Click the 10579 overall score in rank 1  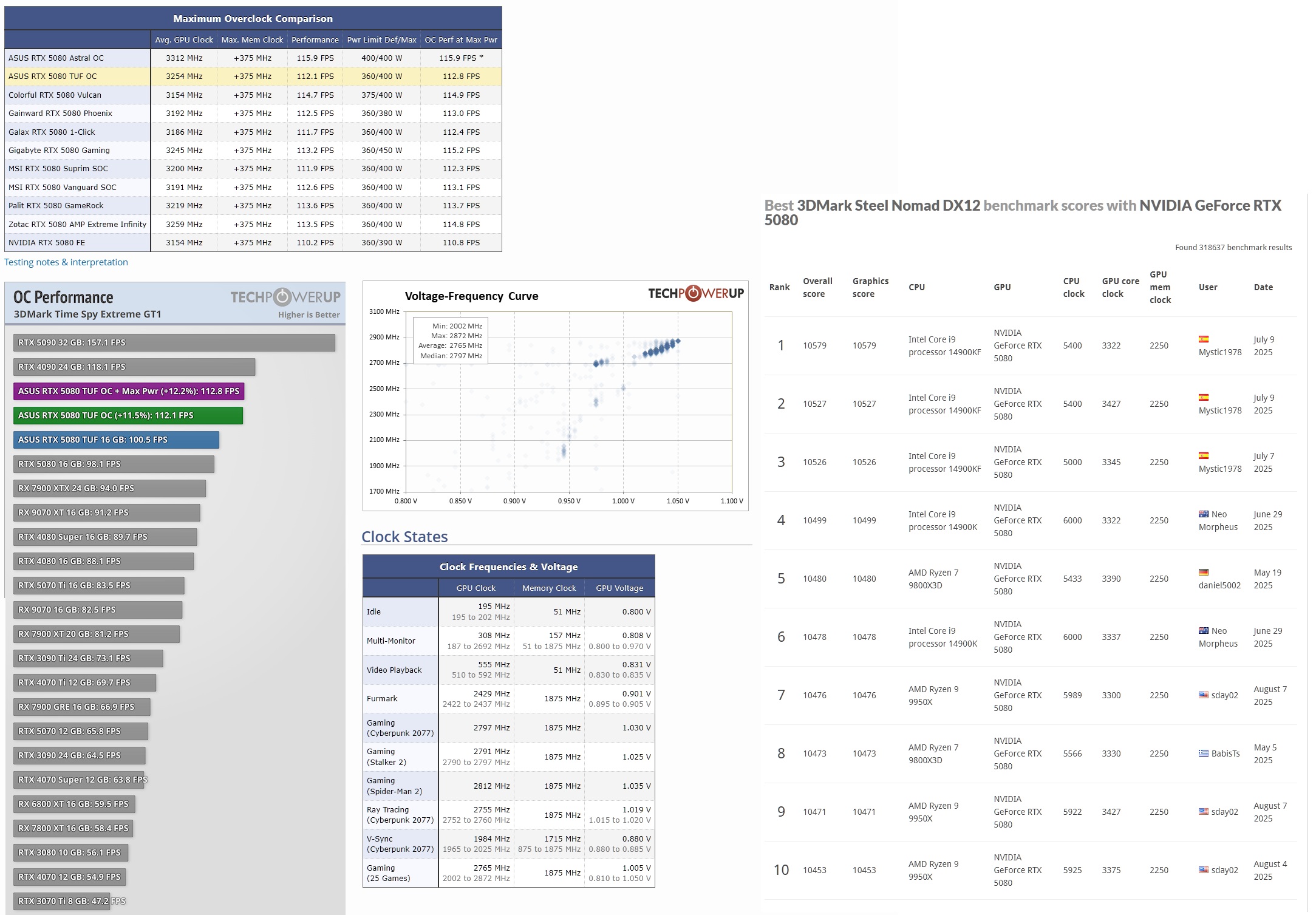coord(814,345)
